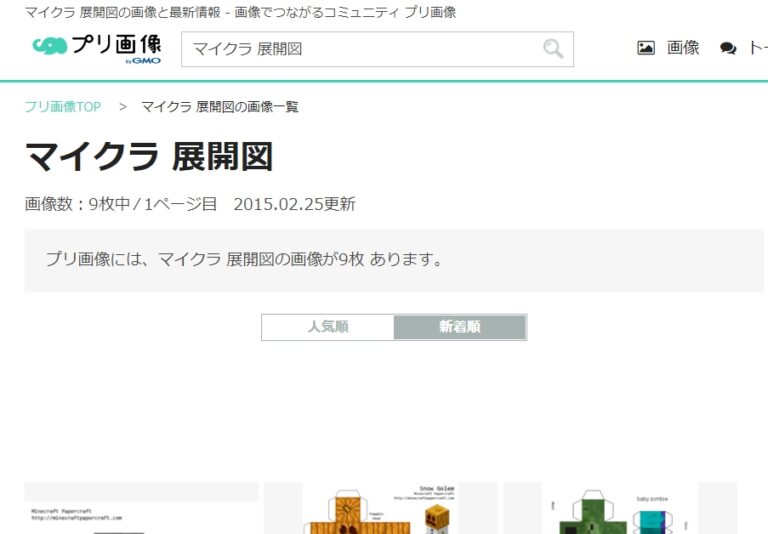This screenshot has height=534, width=768.
Task: Click the 9枚 image count message box
Action: click(394, 259)
